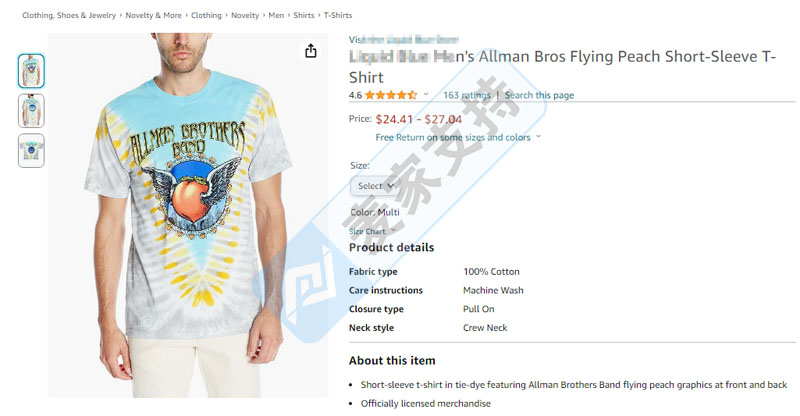Select the first product thumbnail
Screen dimensions: 800x416
31,70
